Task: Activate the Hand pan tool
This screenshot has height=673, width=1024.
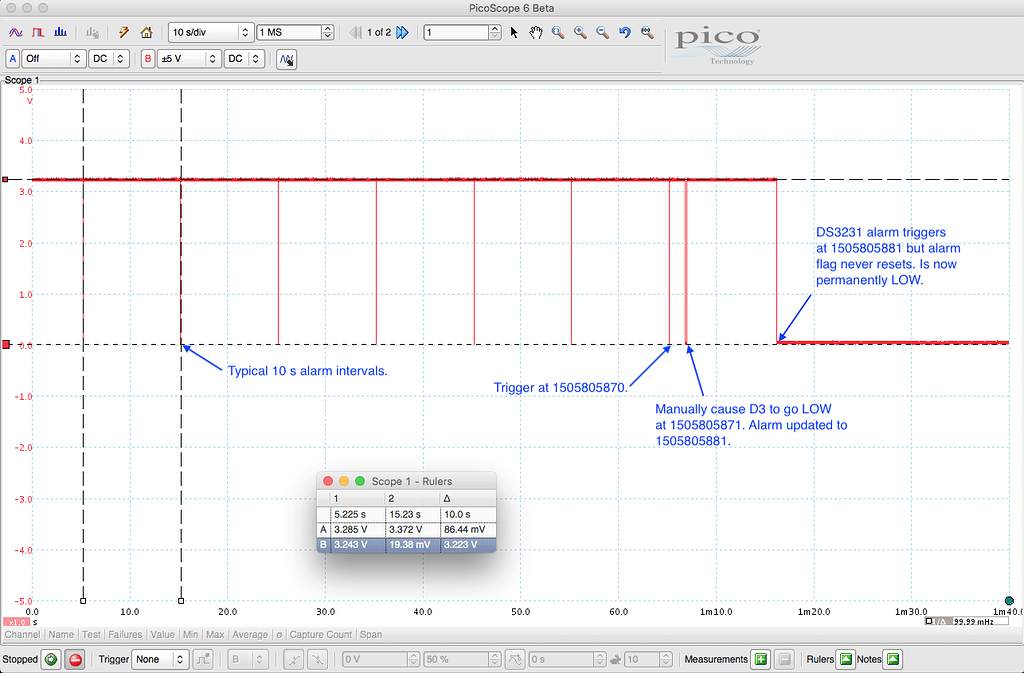Action: 535,32
